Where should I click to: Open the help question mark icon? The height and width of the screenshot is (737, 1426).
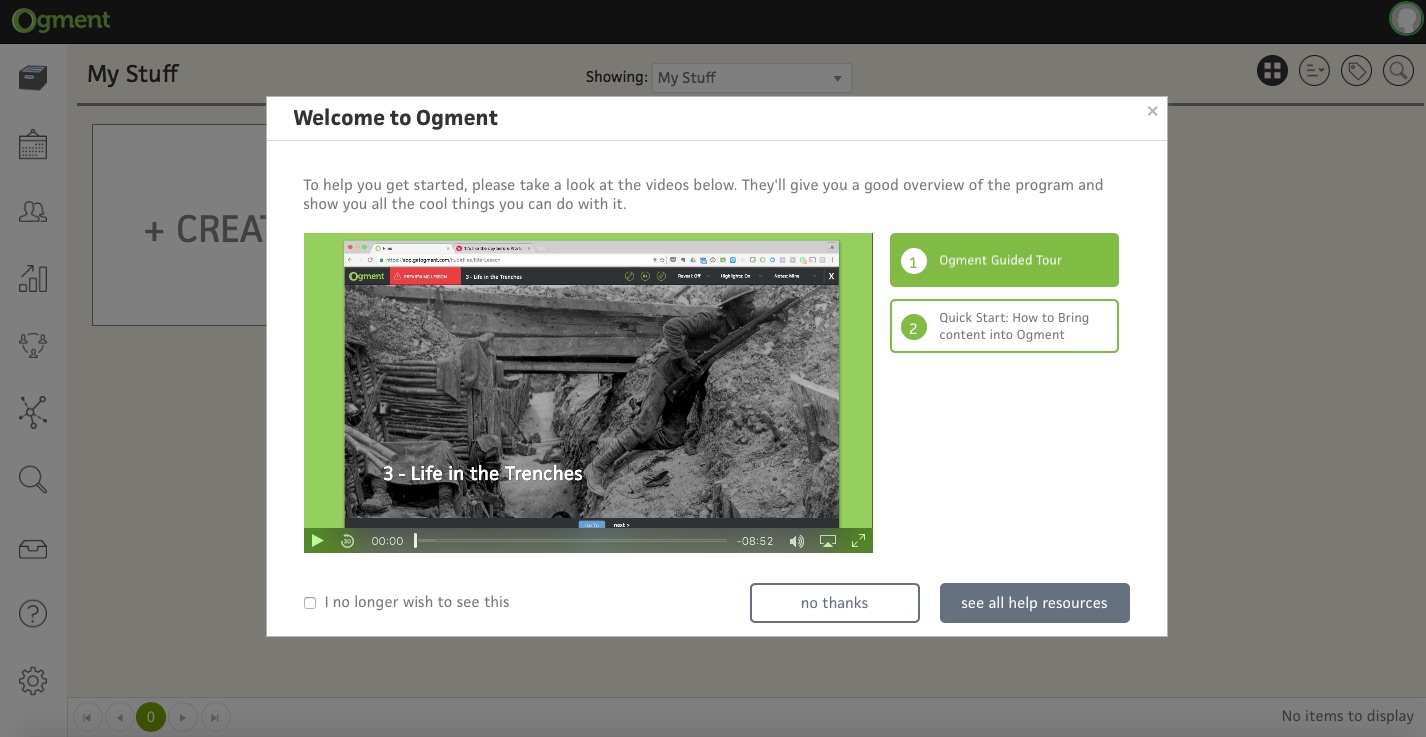(x=33, y=613)
